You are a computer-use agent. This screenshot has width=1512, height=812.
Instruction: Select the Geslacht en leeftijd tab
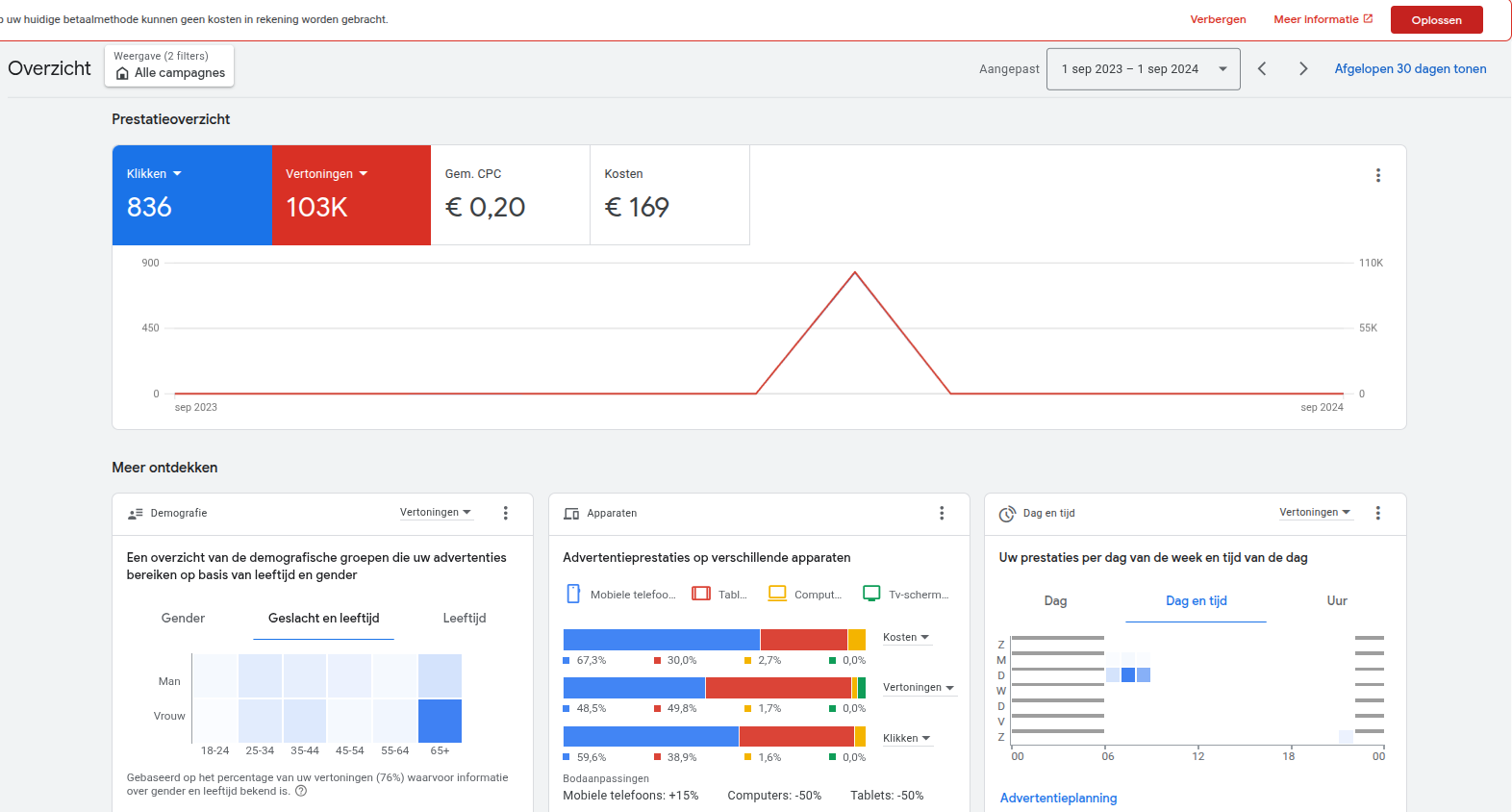[x=323, y=619]
